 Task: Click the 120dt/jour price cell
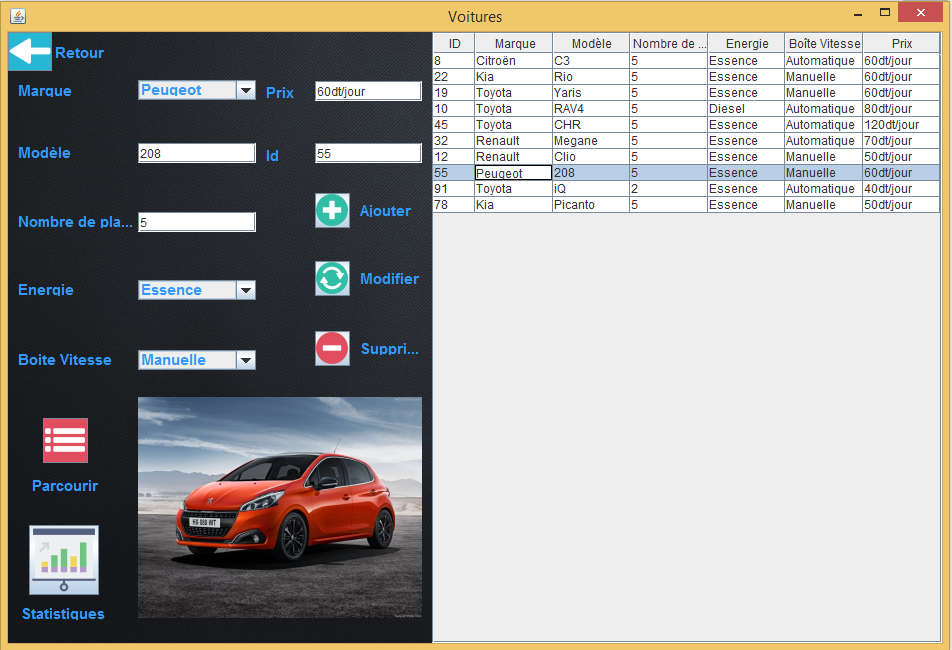pos(901,124)
